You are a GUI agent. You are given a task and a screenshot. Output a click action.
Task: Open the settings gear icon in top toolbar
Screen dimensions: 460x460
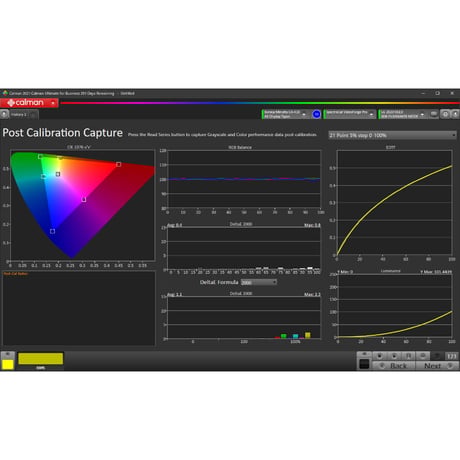click(x=445, y=114)
